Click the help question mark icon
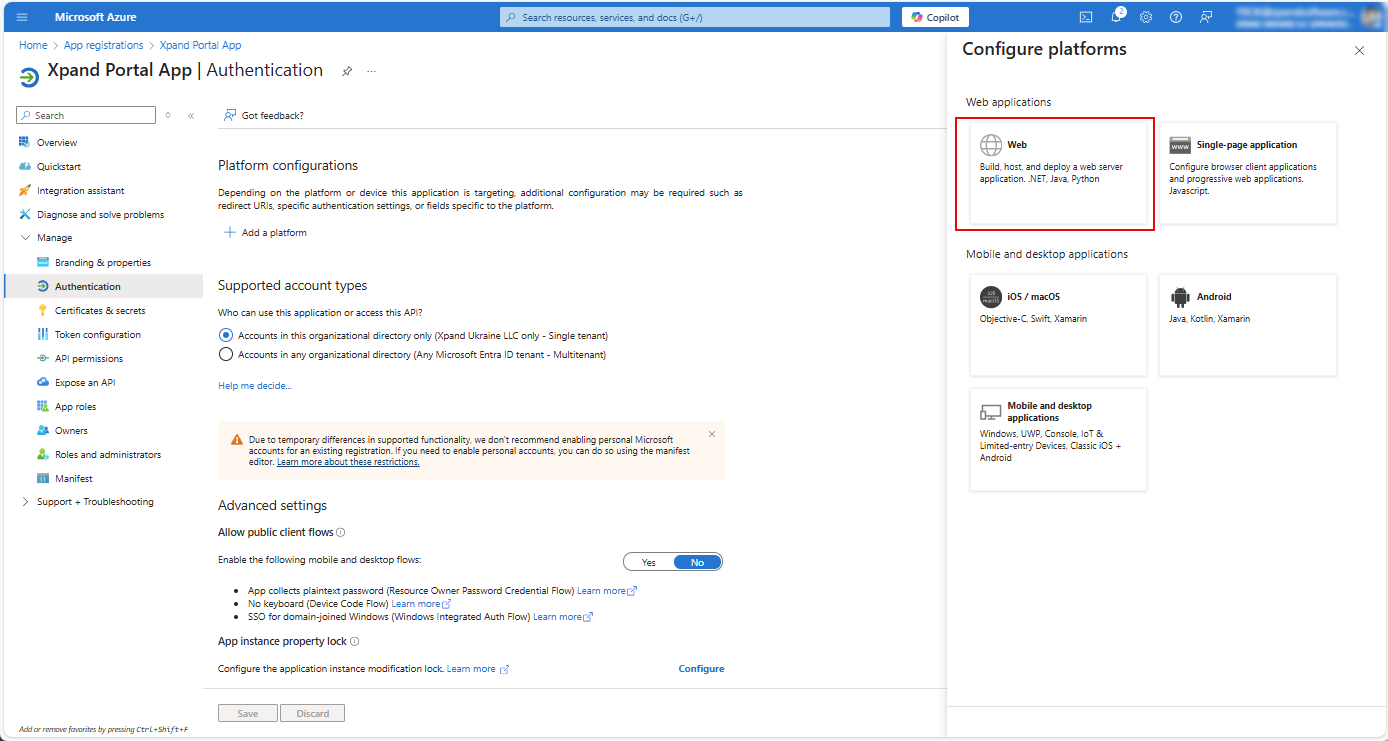Screen dimensions: 1388x741 coord(1176,17)
